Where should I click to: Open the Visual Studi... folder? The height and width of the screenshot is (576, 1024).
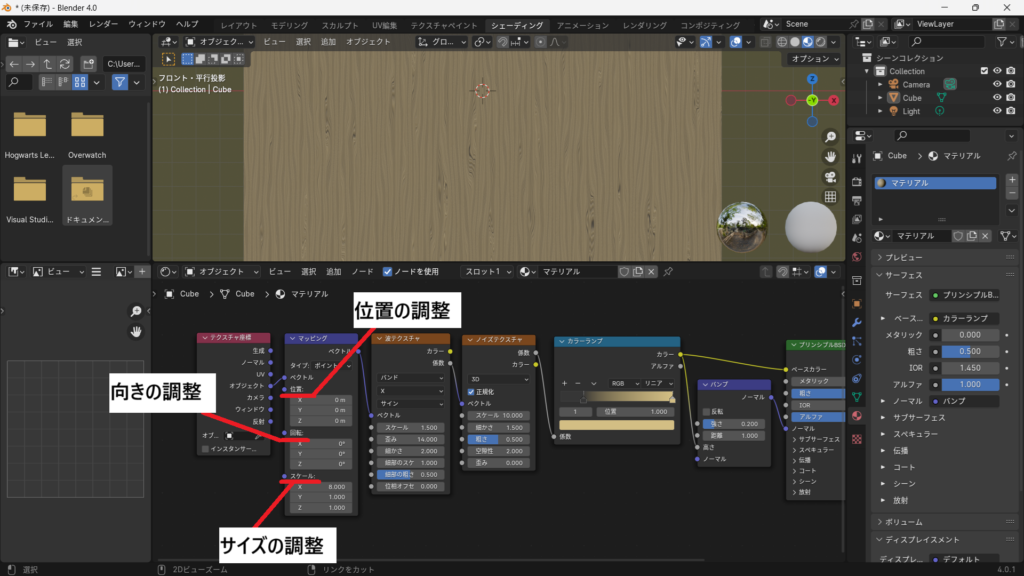click(29, 199)
